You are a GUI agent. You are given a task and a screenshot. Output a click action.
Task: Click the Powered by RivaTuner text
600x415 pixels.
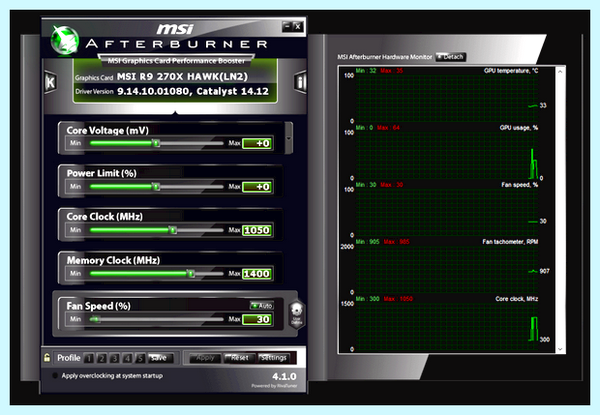[x=274, y=386]
